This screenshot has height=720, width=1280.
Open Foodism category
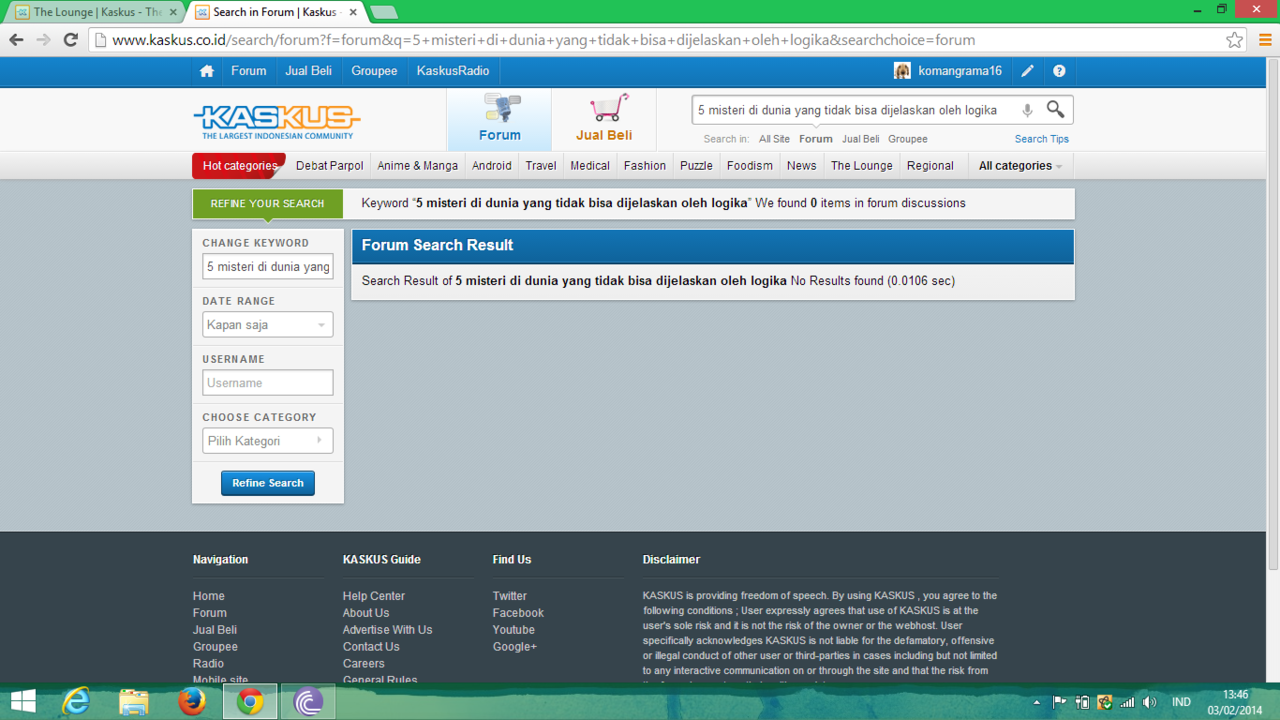click(x=750, y=166)
